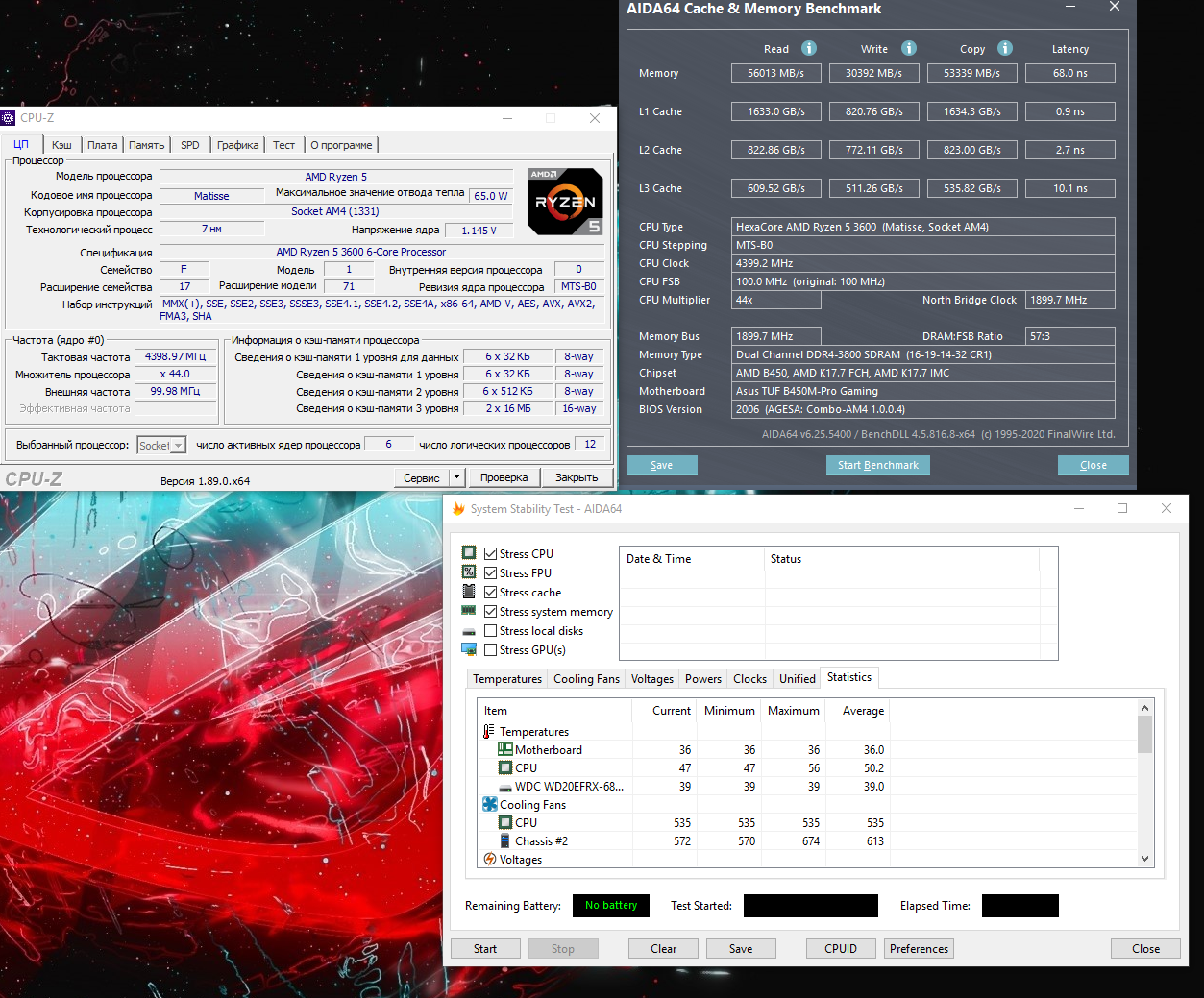Click Start in System Stability Test
The image size is (1204, 998).
[x=485, y=949]
